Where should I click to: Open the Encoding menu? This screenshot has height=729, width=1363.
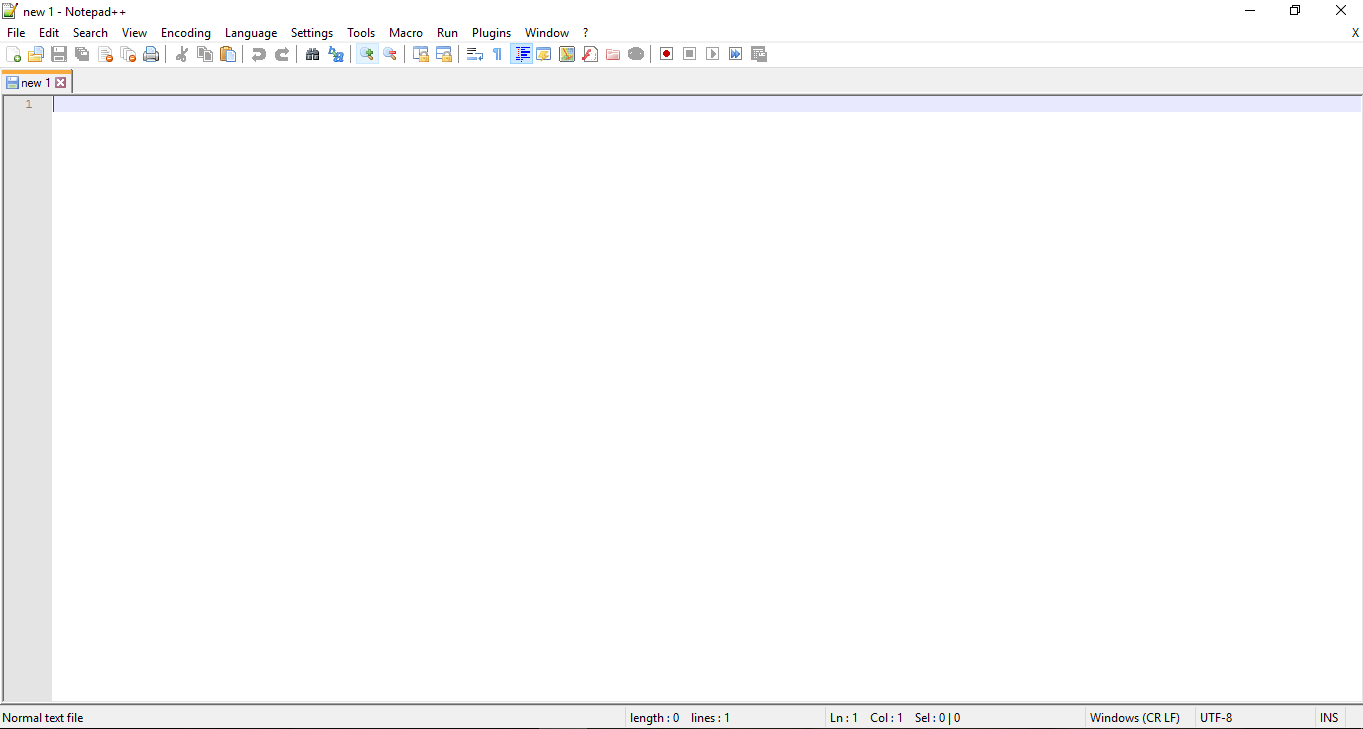point(185,32)
